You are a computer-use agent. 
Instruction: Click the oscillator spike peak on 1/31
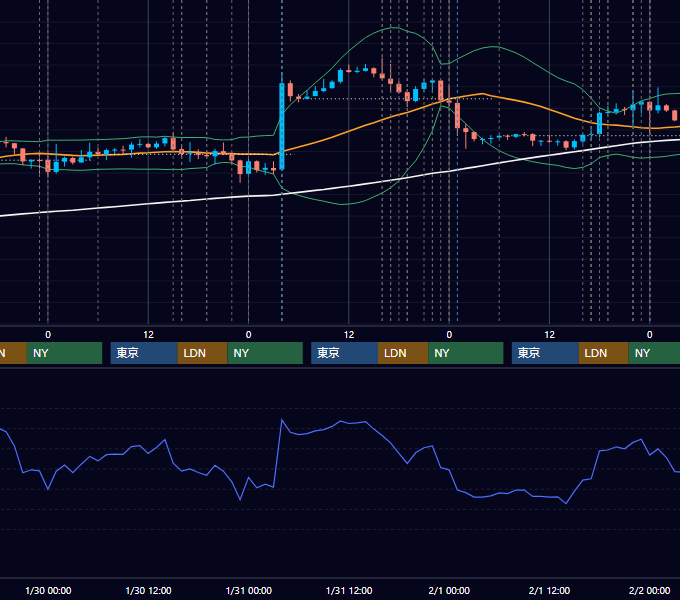pyautogui.click(x=282, y=420)
